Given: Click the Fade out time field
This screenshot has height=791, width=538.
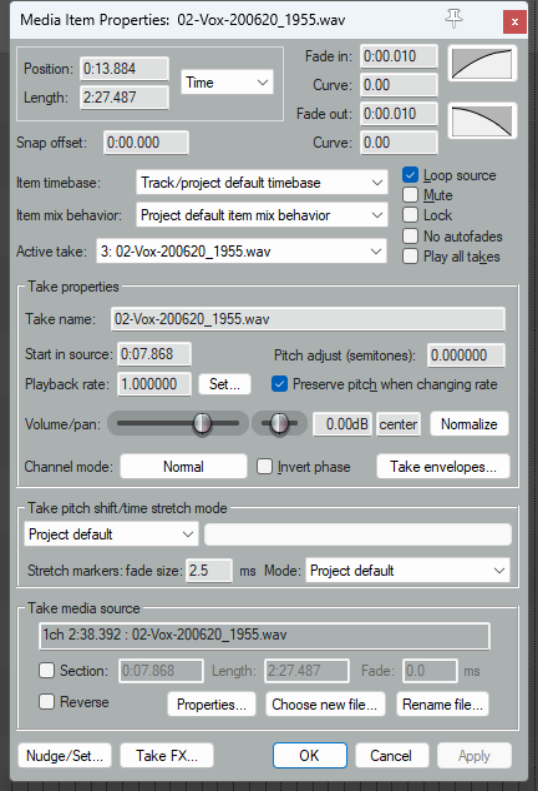Looking at the screenshot, I should pyautogui.click(x=399, y=114).
